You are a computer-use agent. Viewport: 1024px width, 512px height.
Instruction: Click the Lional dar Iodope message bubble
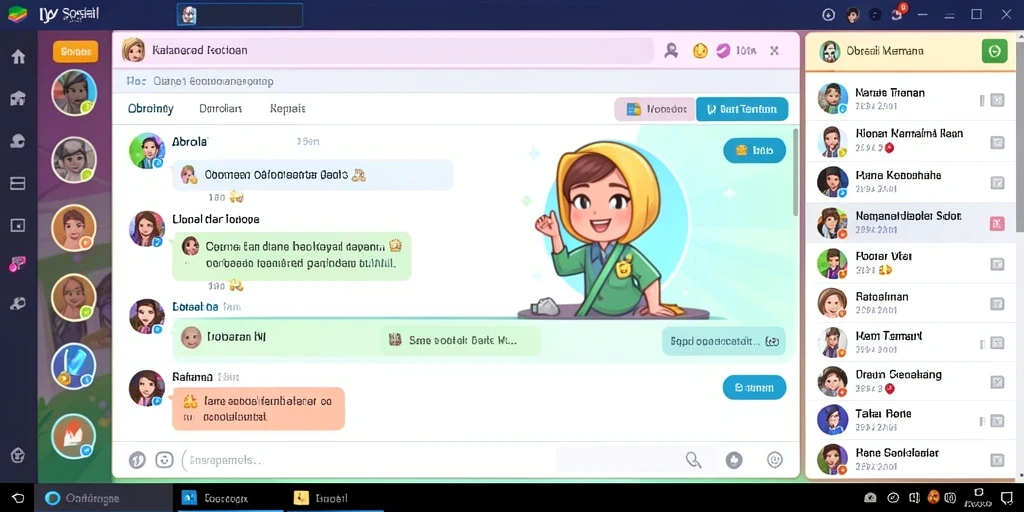[x=292, y=256]
